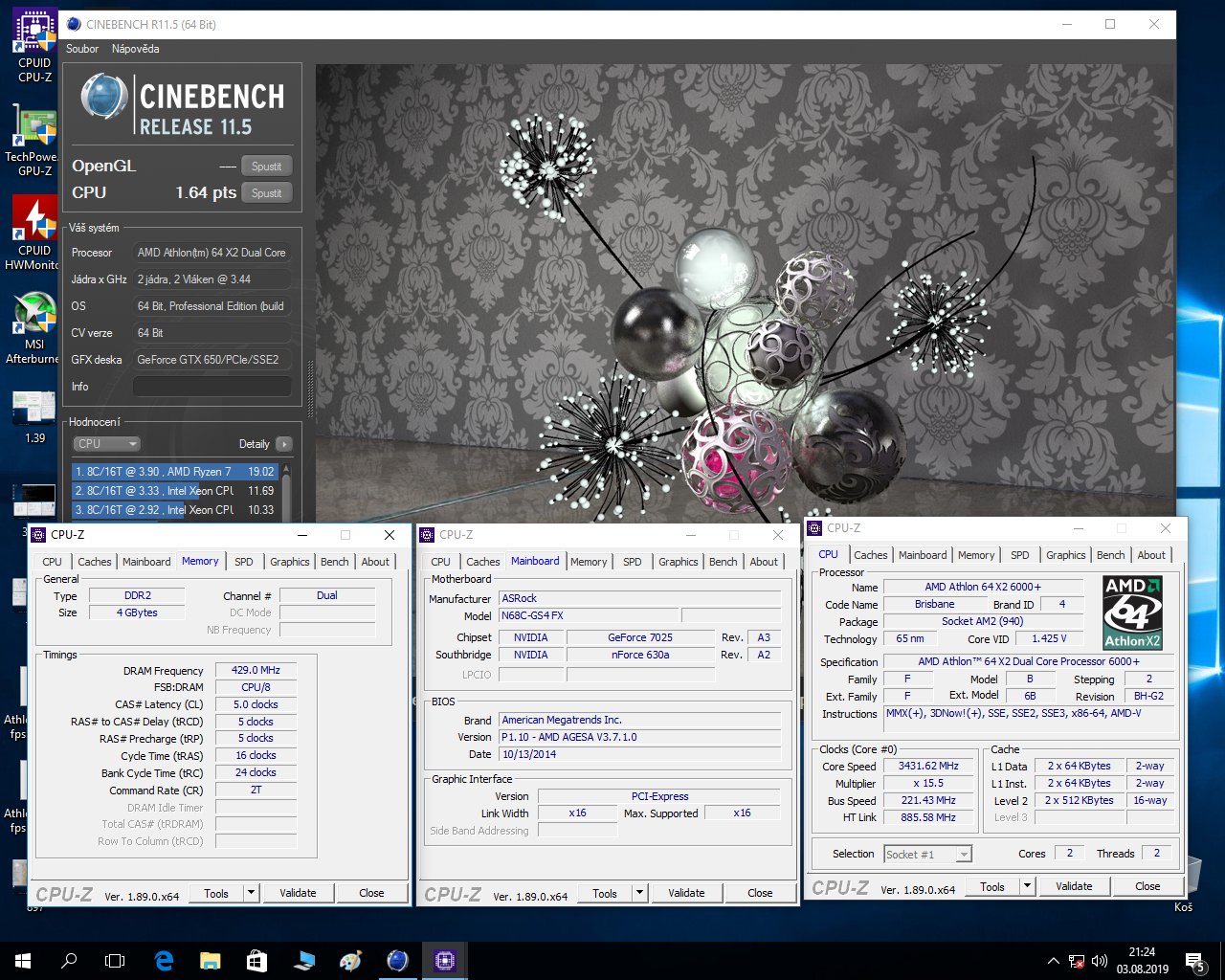Click the AMD Athlon 64 X2 6000+ name field
This screenshot has width=1225, height=980.
coord(983,587)
